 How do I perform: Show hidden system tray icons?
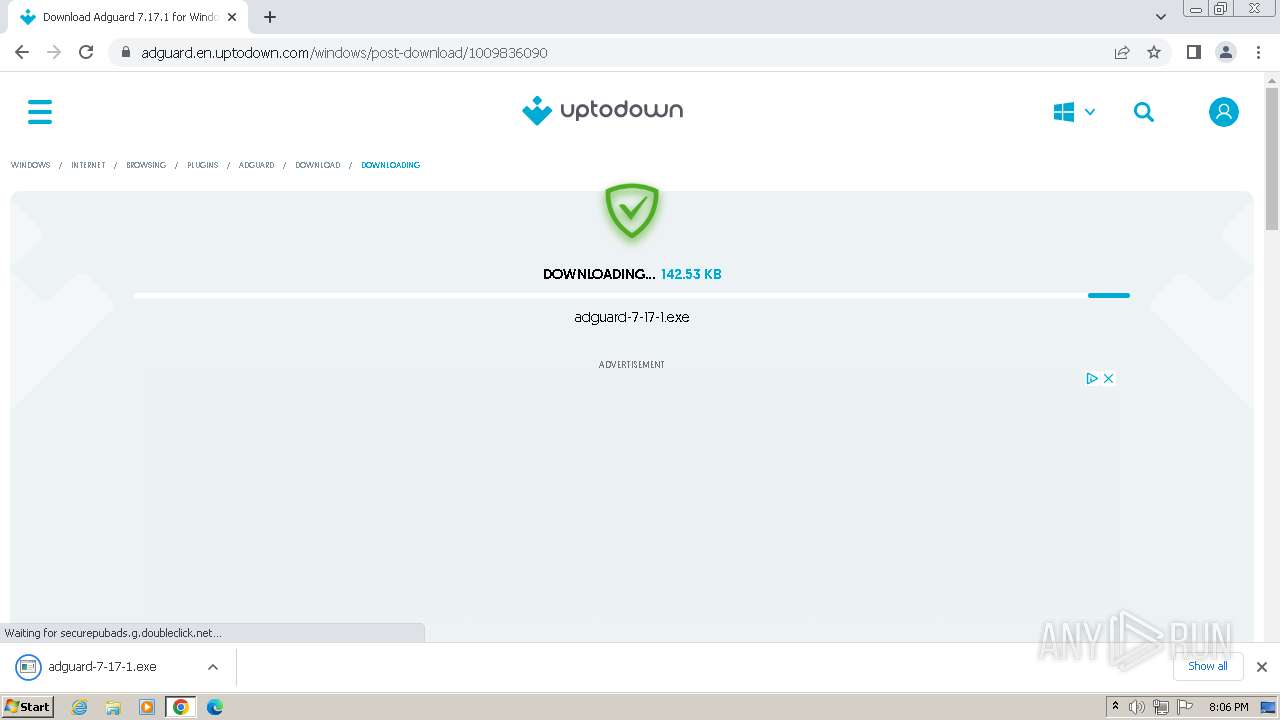1116,707
